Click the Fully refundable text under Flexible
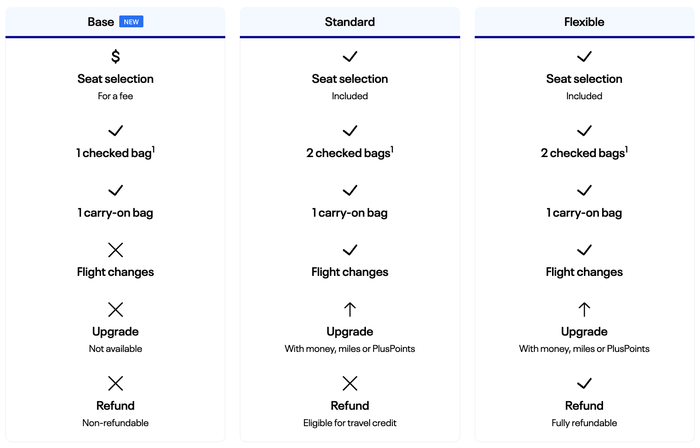 pos(584,423)
